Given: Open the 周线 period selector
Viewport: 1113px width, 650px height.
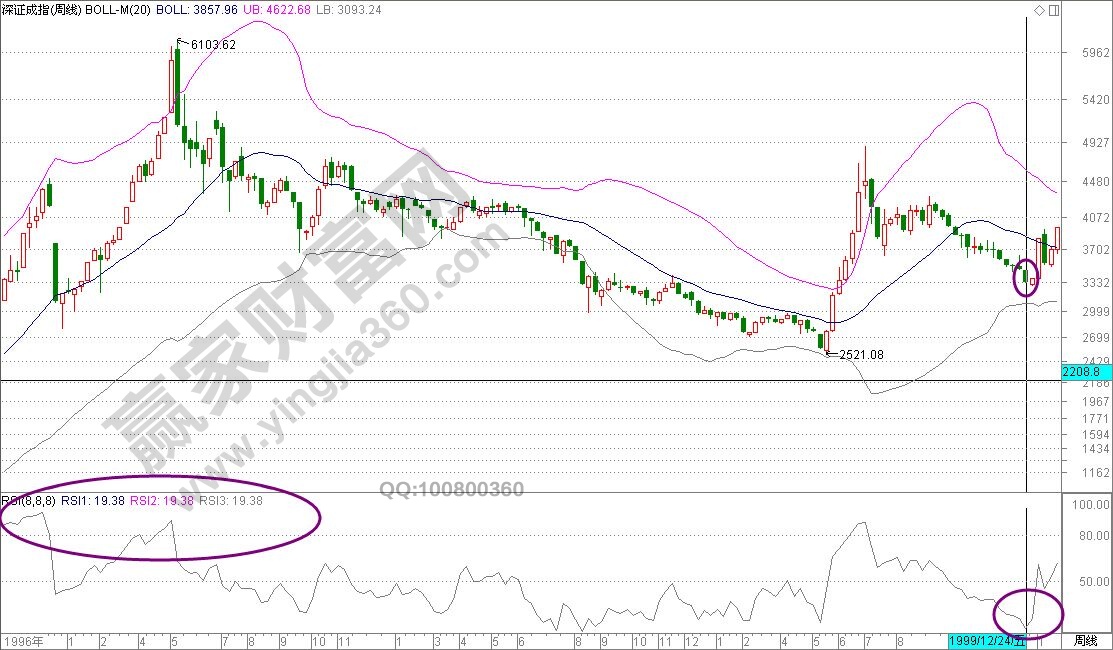Looking at the screenshot, I should [x=1086, y=640].
